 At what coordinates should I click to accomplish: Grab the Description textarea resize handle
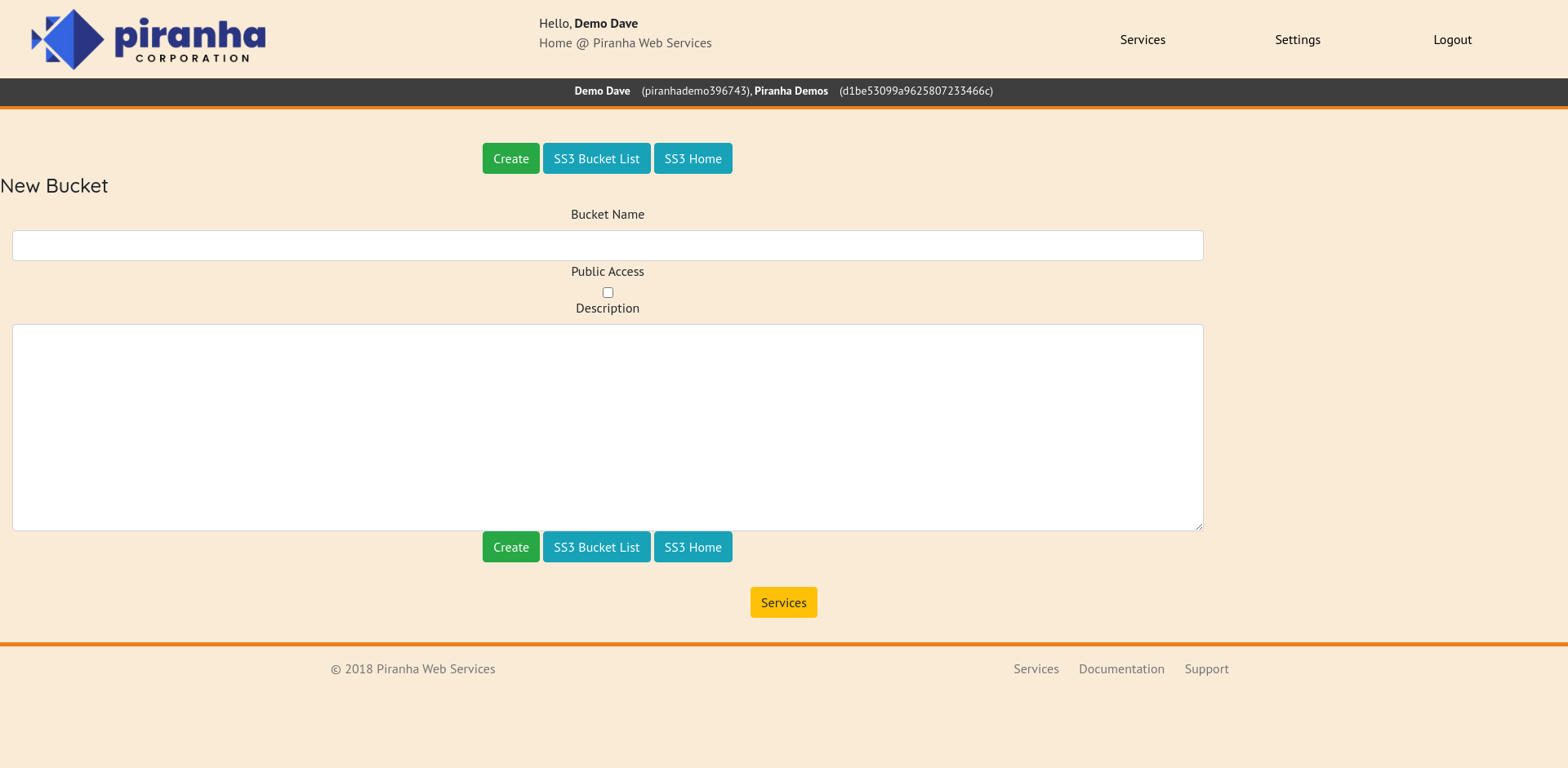[x=1198, y=526]
